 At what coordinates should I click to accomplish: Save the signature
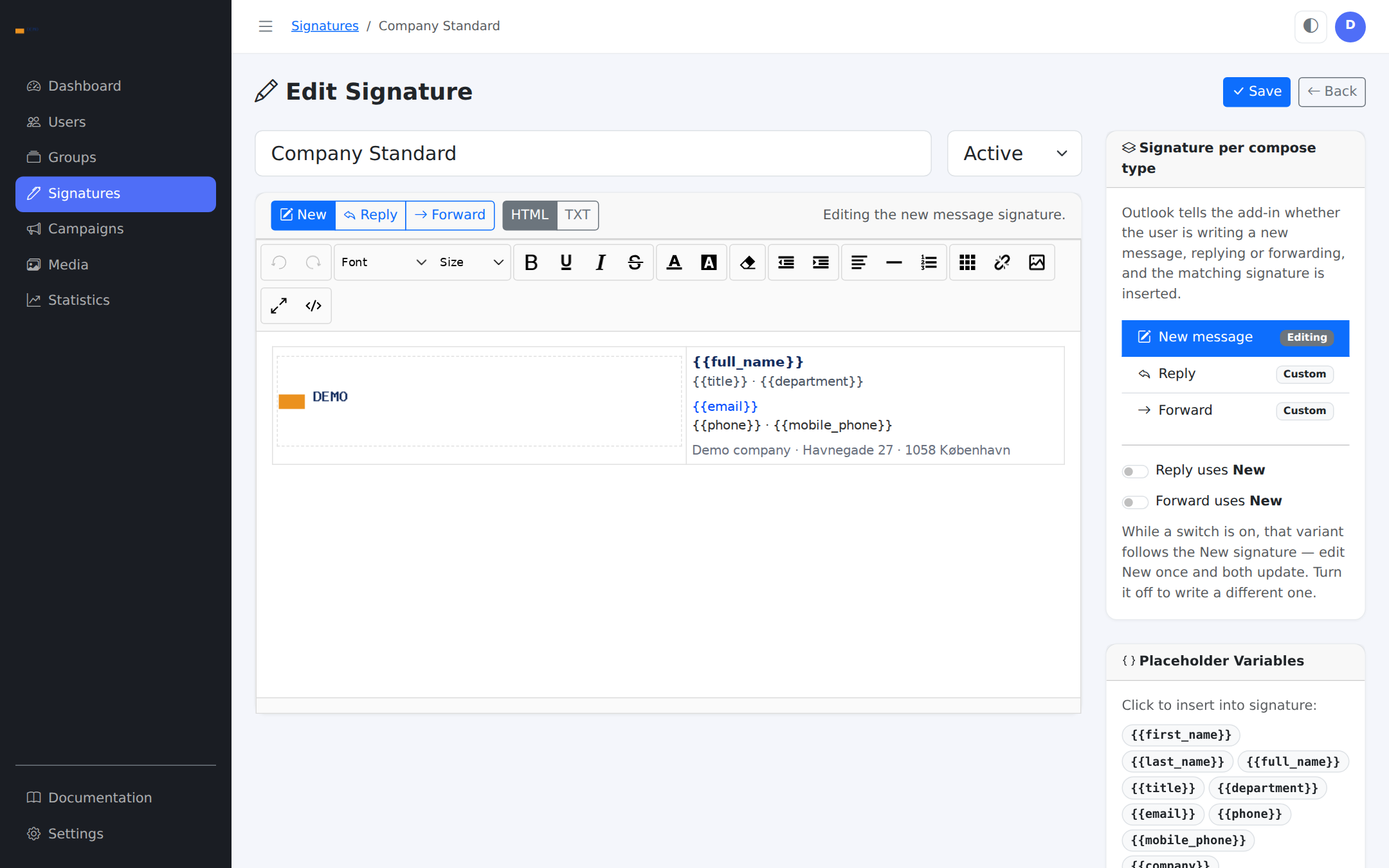click(1257, 92)
